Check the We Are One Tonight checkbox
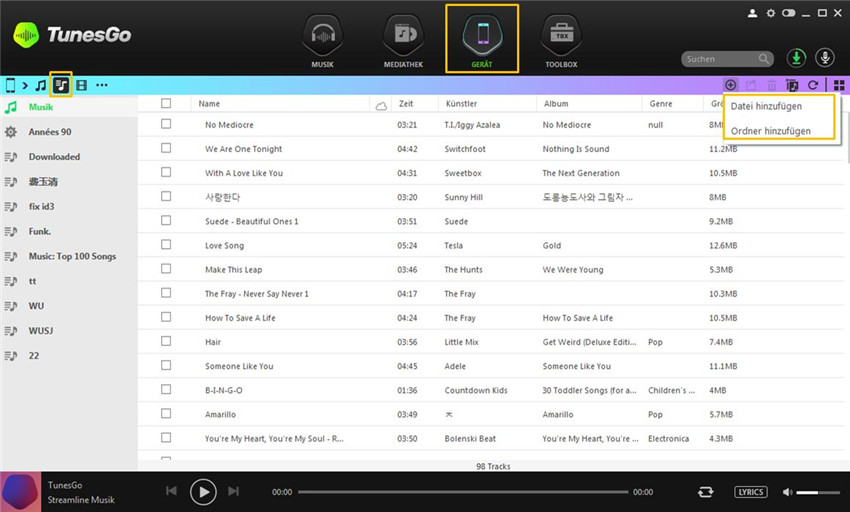The width and height of the screenshot is (850, 512). click(x=166, y=148)
